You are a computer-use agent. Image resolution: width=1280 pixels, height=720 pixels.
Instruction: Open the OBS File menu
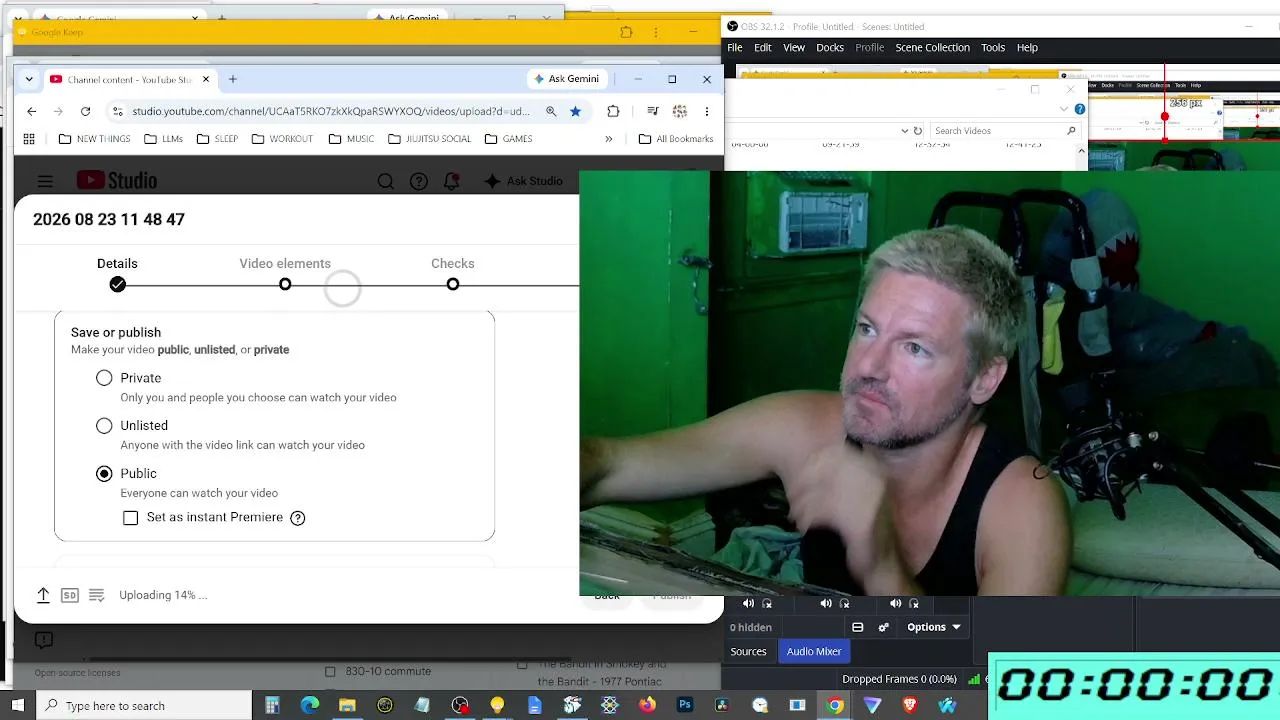(735, 48)
